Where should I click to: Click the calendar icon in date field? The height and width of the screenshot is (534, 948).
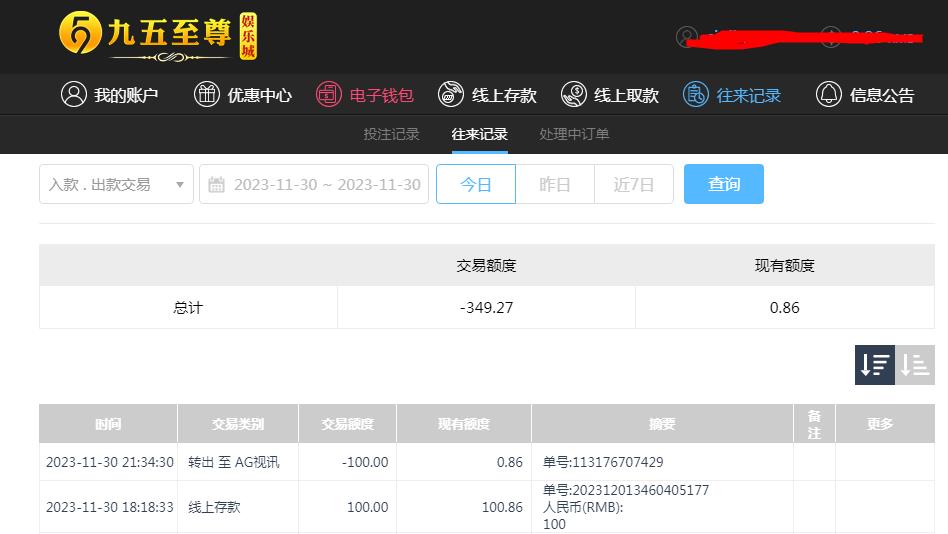(x=216, y=184)
